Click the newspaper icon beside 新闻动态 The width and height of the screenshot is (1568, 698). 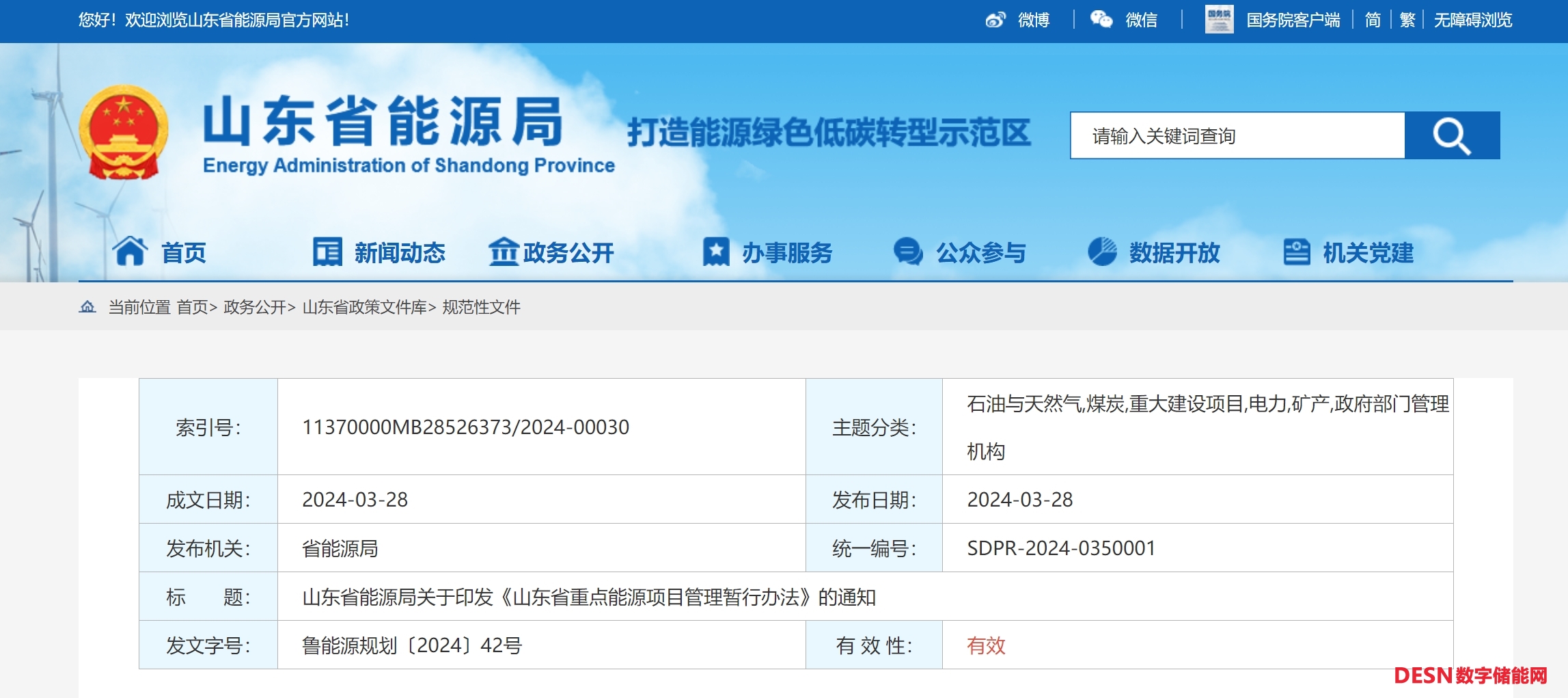(327, 252)
